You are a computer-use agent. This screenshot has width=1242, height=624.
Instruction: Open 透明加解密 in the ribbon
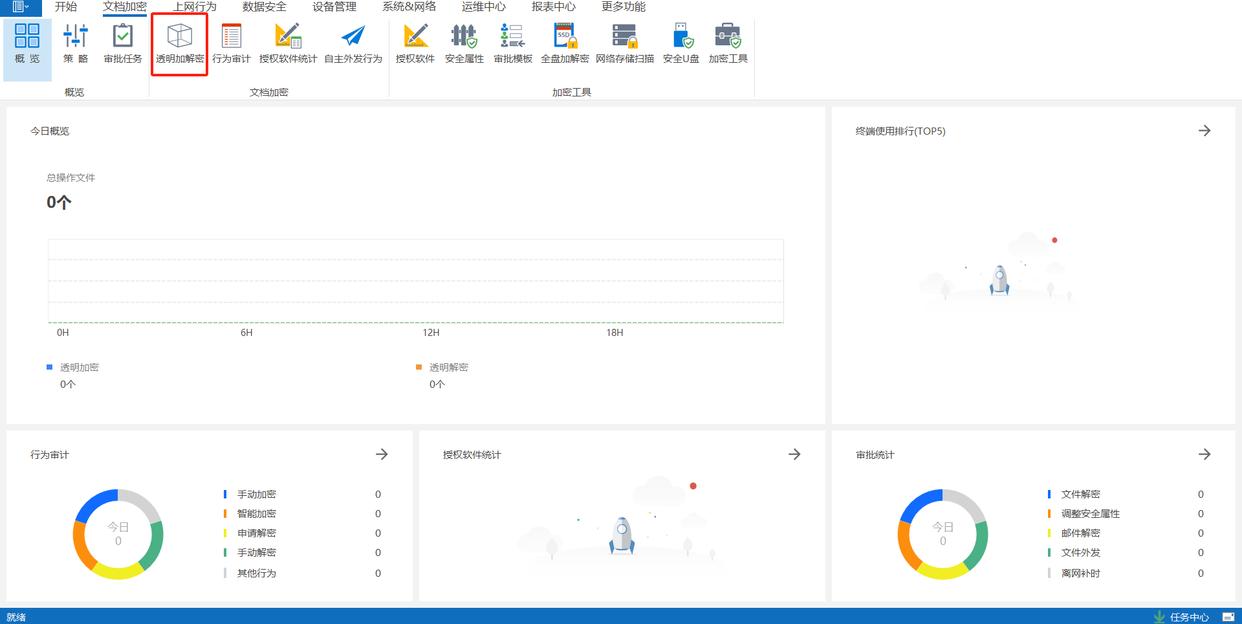tap(180, 44)
